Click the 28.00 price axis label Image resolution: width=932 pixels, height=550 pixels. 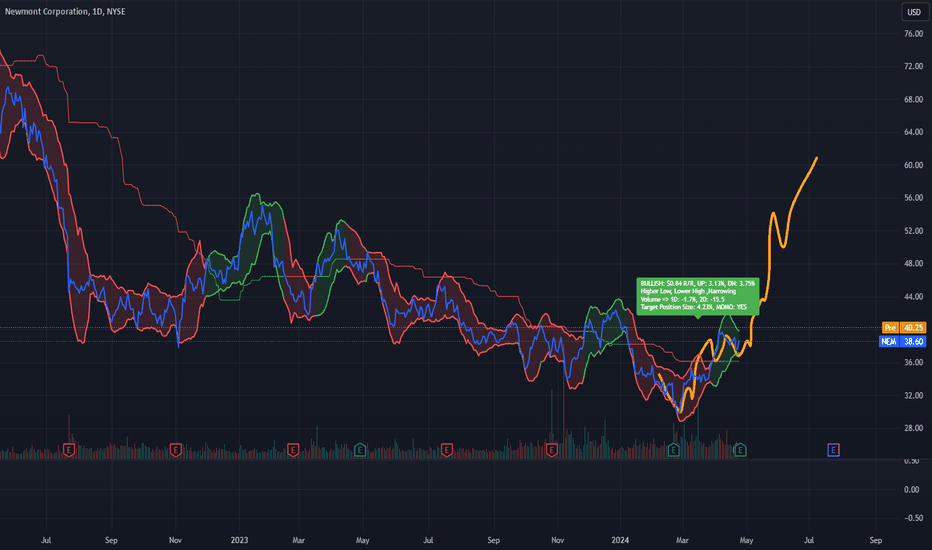pos(914,428)
